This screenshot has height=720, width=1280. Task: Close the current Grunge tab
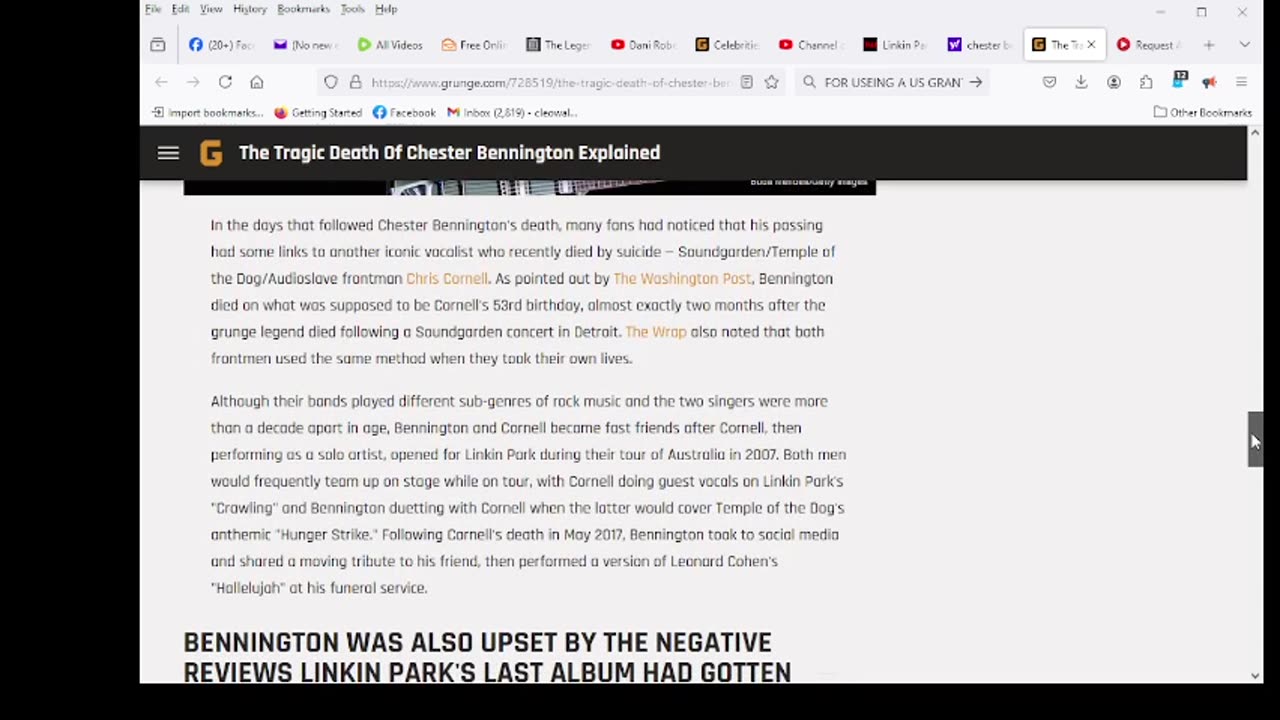[x=1091, y=45]
